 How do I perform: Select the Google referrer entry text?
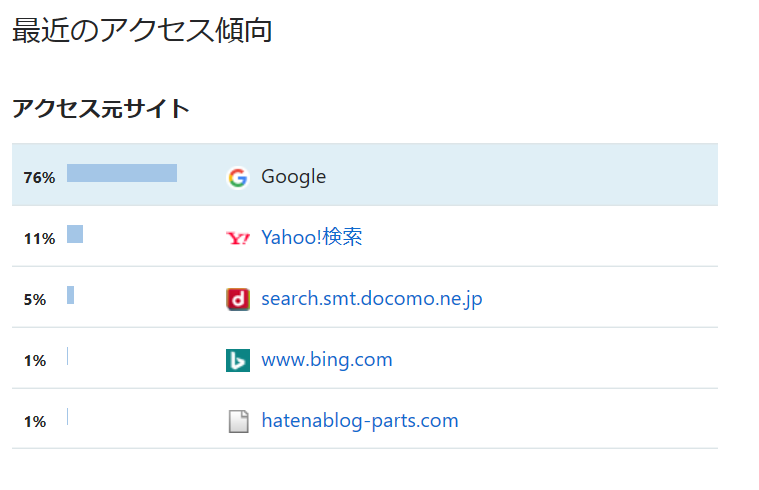point(293,177)
